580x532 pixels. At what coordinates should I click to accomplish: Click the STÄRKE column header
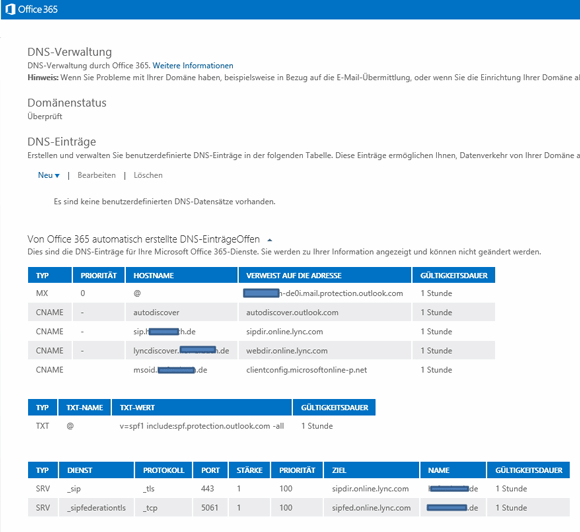249,470
